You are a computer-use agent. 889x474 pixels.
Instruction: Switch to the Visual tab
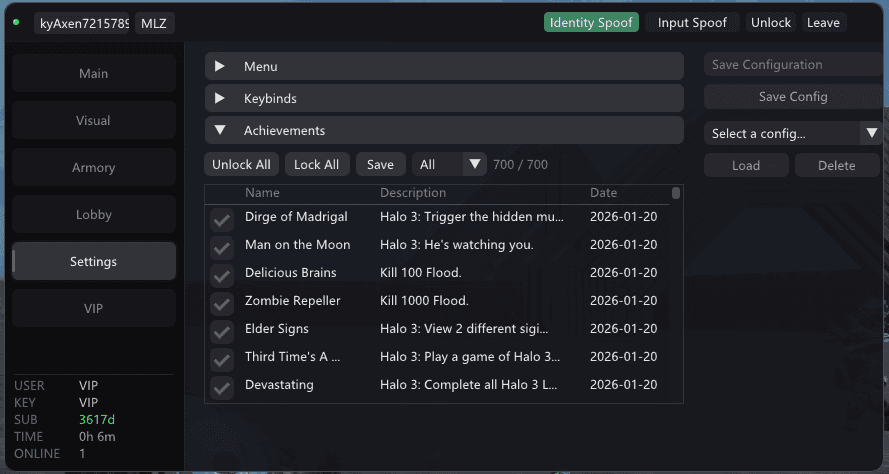tap(94, 120)
